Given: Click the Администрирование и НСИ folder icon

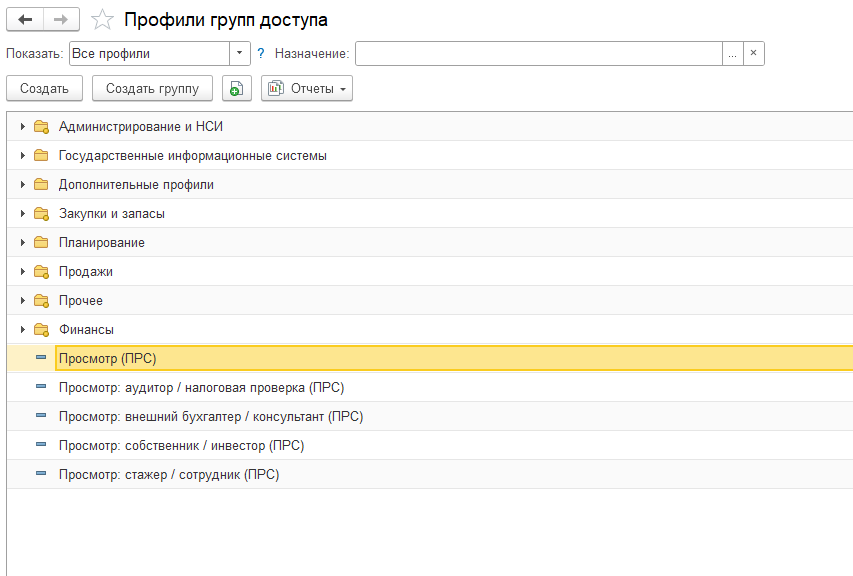Looking at the screenshot, I should tap(41, 127).
